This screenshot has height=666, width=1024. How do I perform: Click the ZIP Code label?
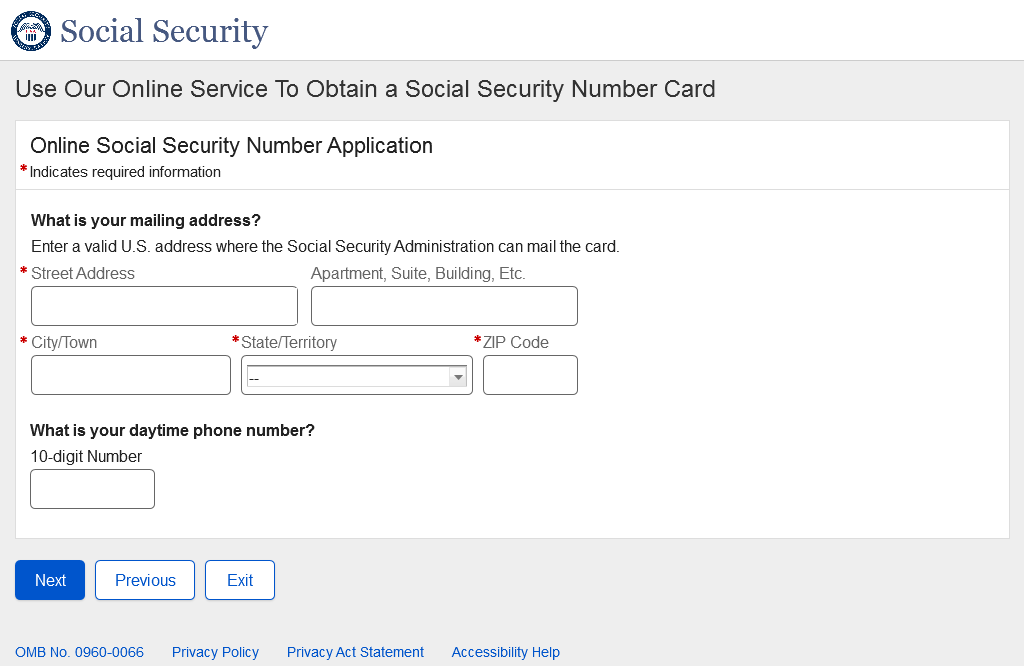(516, 342)
